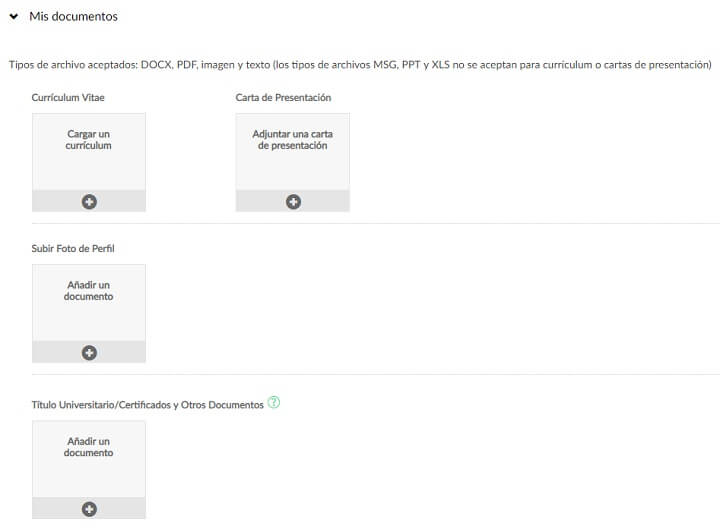Select the Cargar un currículum text
This screenshot has height=532, width=720.
(89, 139)
